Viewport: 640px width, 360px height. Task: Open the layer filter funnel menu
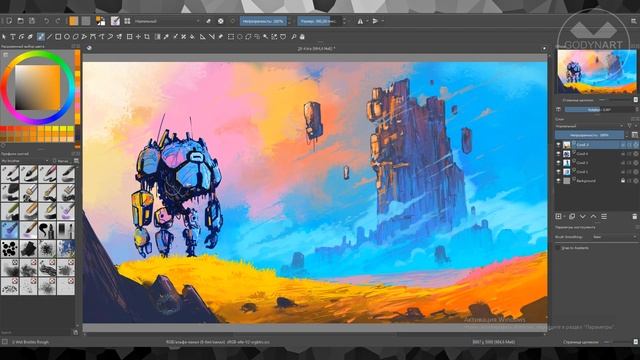pos(630,126)
